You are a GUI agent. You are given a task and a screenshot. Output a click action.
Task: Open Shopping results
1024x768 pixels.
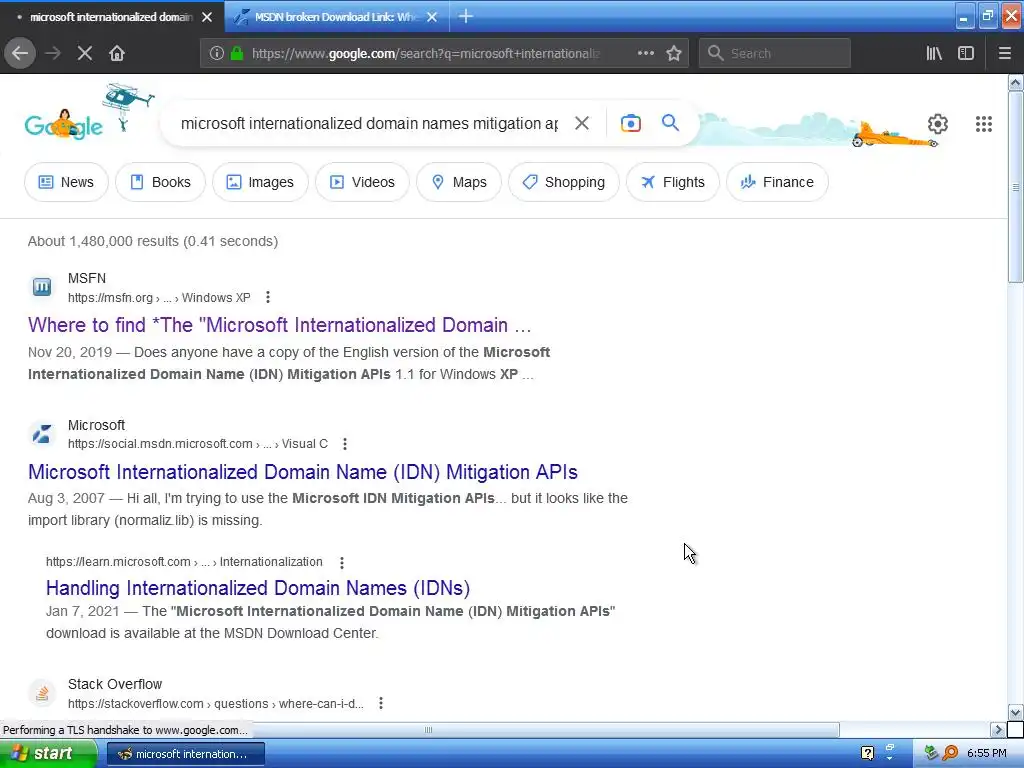coord(564,182)
